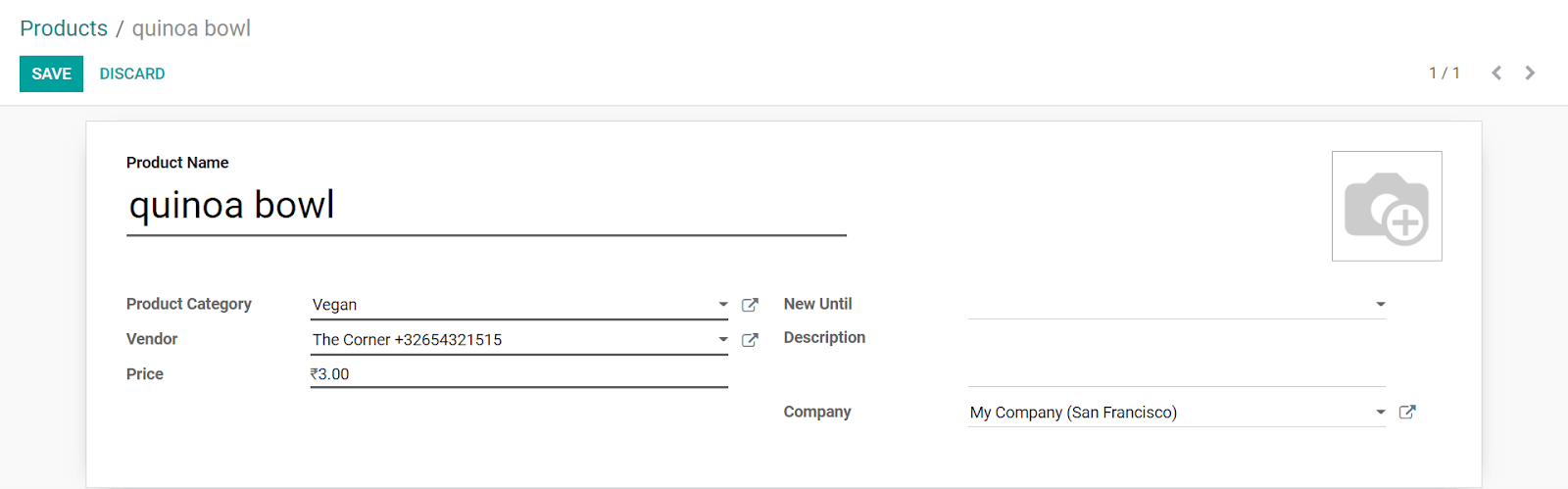This screenshot has height=489, width=1568.
Task: Focus the Price field showing ₹3.00
Action: (x=519, y=374)
